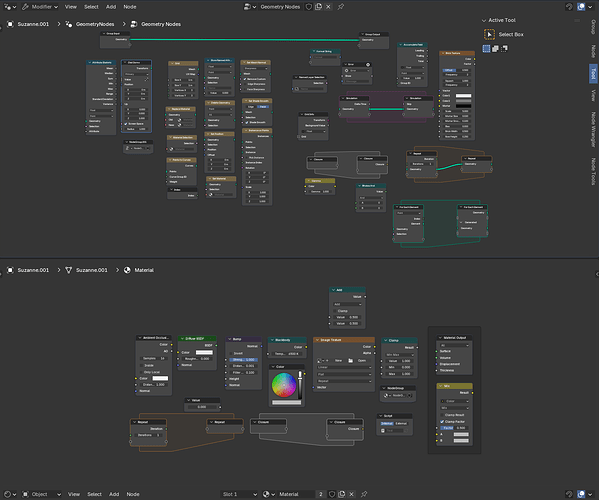This screenshot has height=500, width=599.
Task: Open the View menu in the Geometry Nodes editor
Action: [71, 7]
